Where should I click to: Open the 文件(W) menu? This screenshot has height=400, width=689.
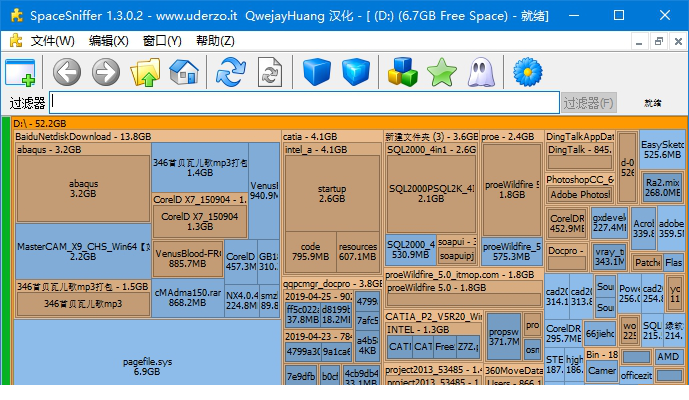[x=52, y=41]
